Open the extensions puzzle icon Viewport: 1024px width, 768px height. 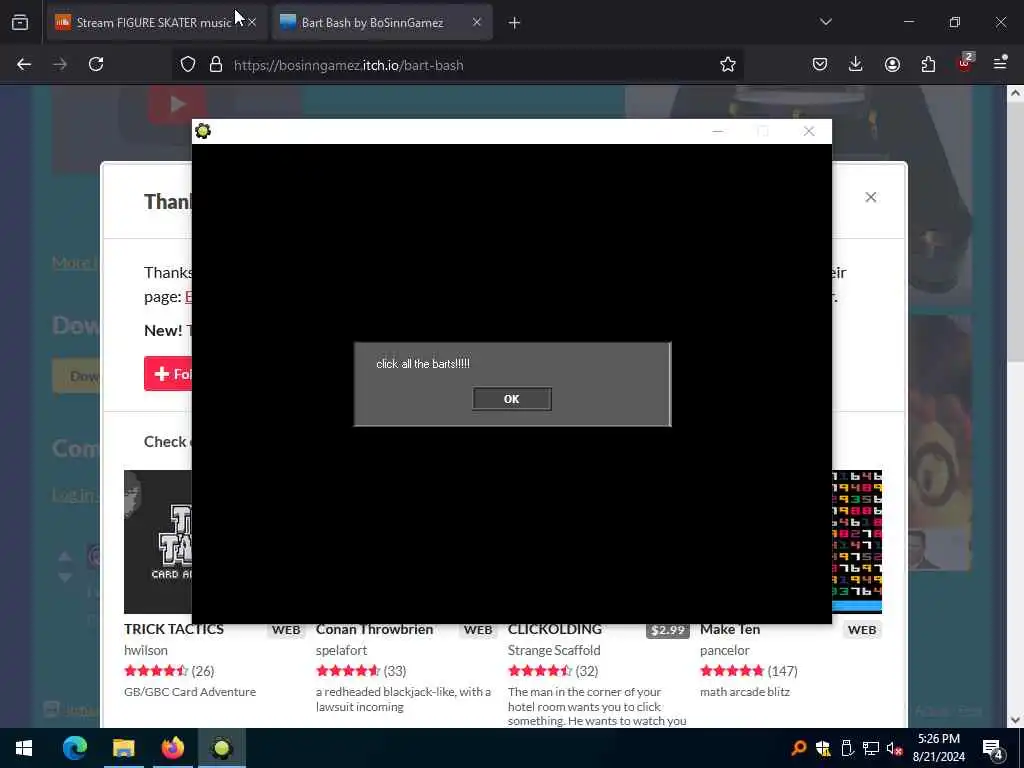[x=928, y=64]
